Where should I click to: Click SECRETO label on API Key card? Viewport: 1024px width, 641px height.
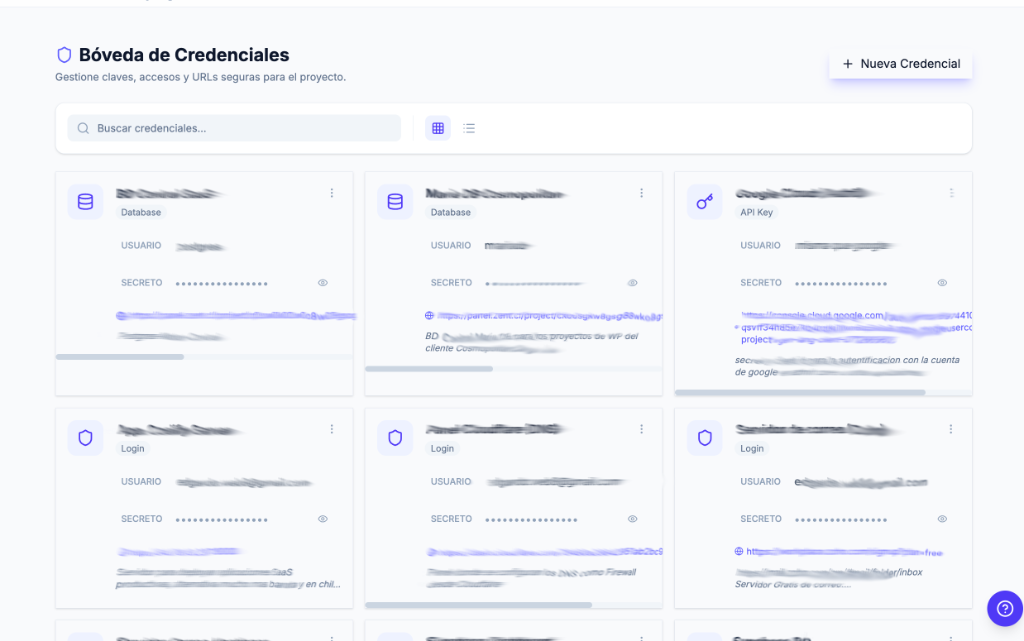click(761, 283)
